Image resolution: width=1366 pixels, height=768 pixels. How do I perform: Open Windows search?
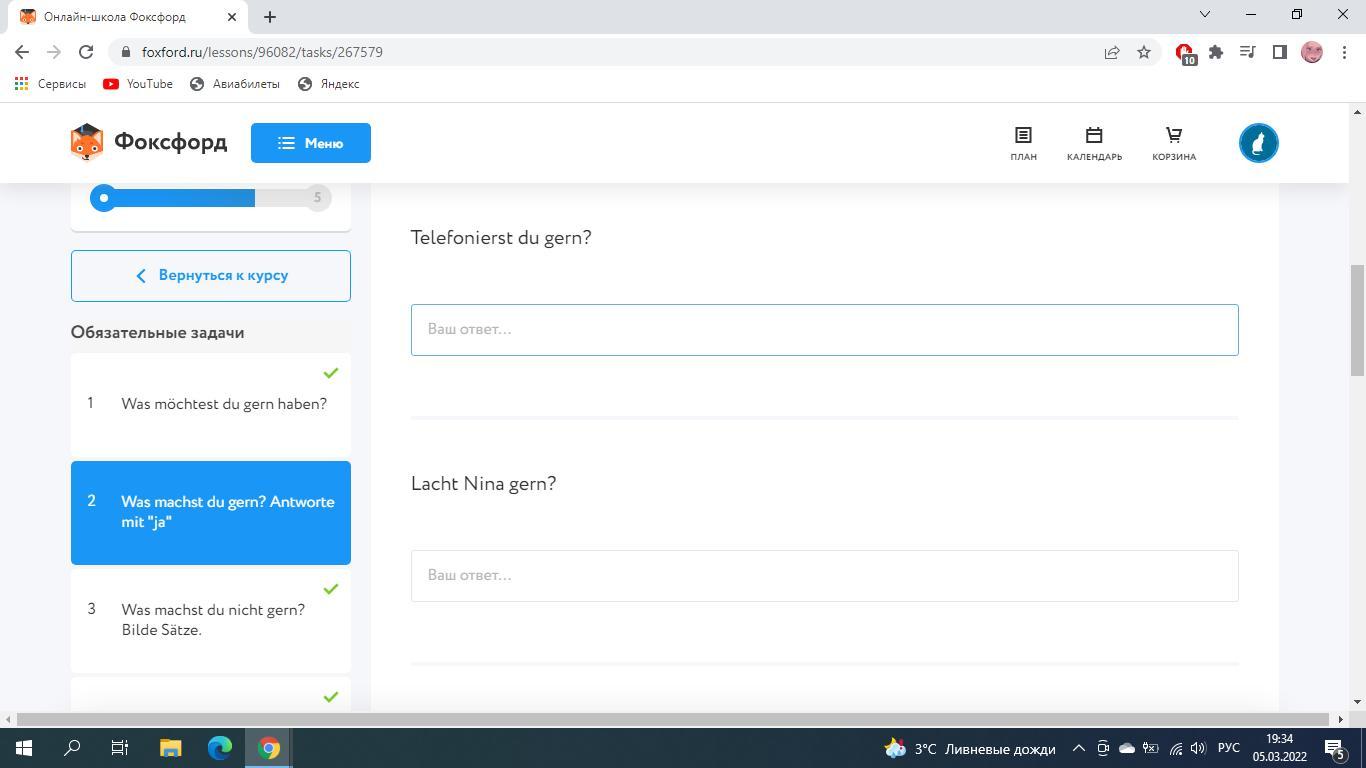(72, 748)
